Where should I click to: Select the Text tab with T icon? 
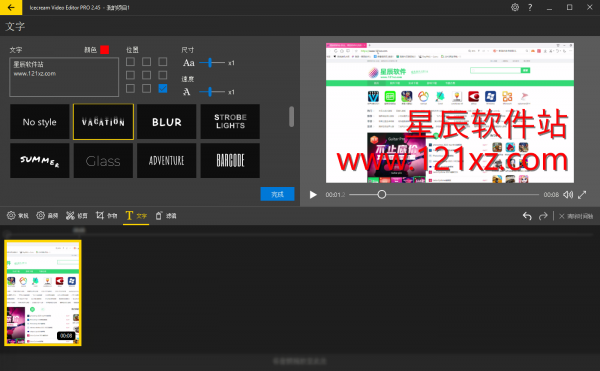136,216
